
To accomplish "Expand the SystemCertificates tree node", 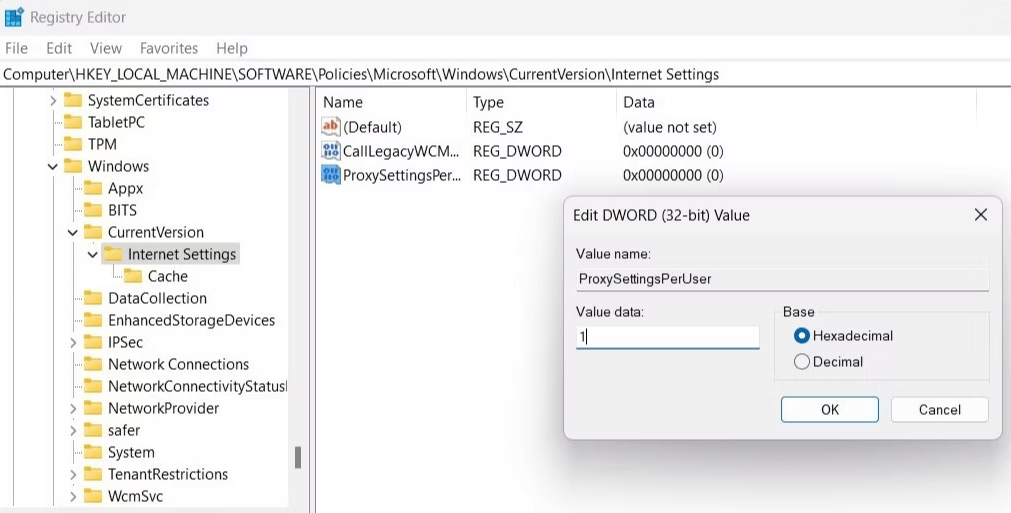I will (53, 101).
